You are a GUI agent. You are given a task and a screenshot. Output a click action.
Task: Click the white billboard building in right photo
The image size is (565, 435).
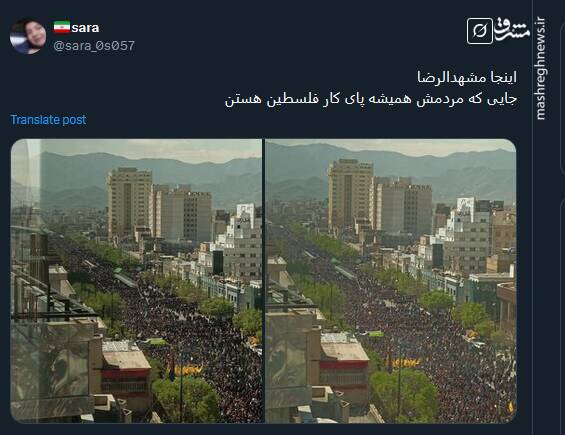click(x=465, y=206)
